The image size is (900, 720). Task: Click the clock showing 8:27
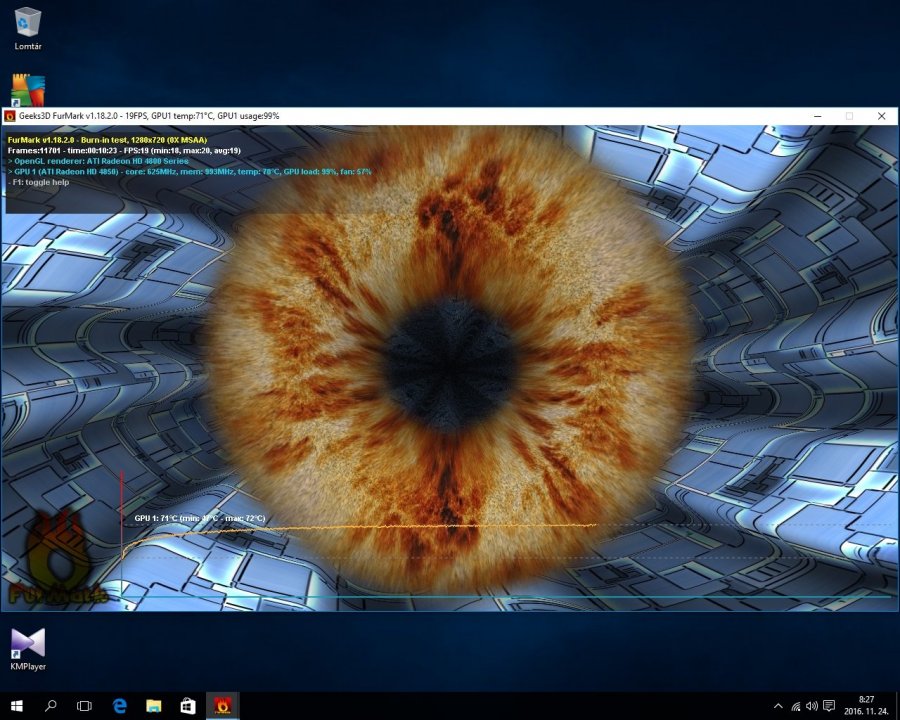(x=866, y=700)
